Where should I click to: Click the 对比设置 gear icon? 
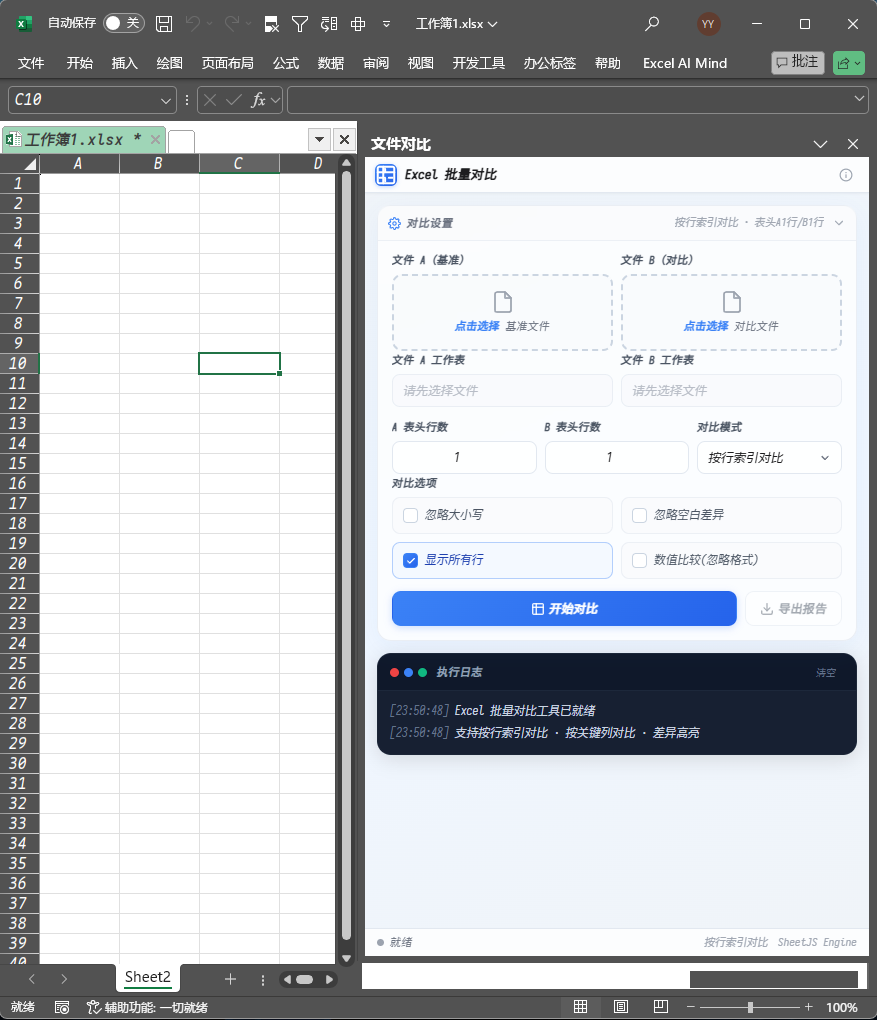point(394,224)
